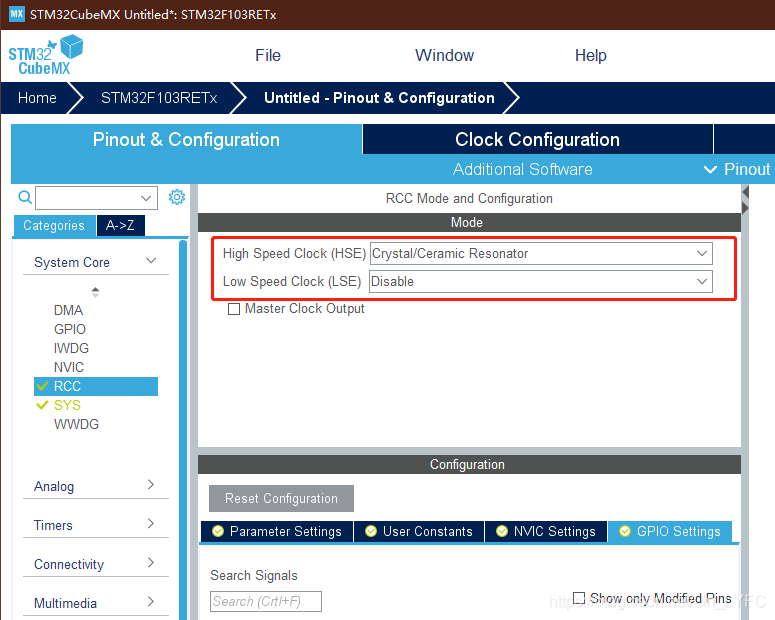The height and width of the screenshot is (620, 775).
Task: Open the File menu
Action: pos(268,55)
